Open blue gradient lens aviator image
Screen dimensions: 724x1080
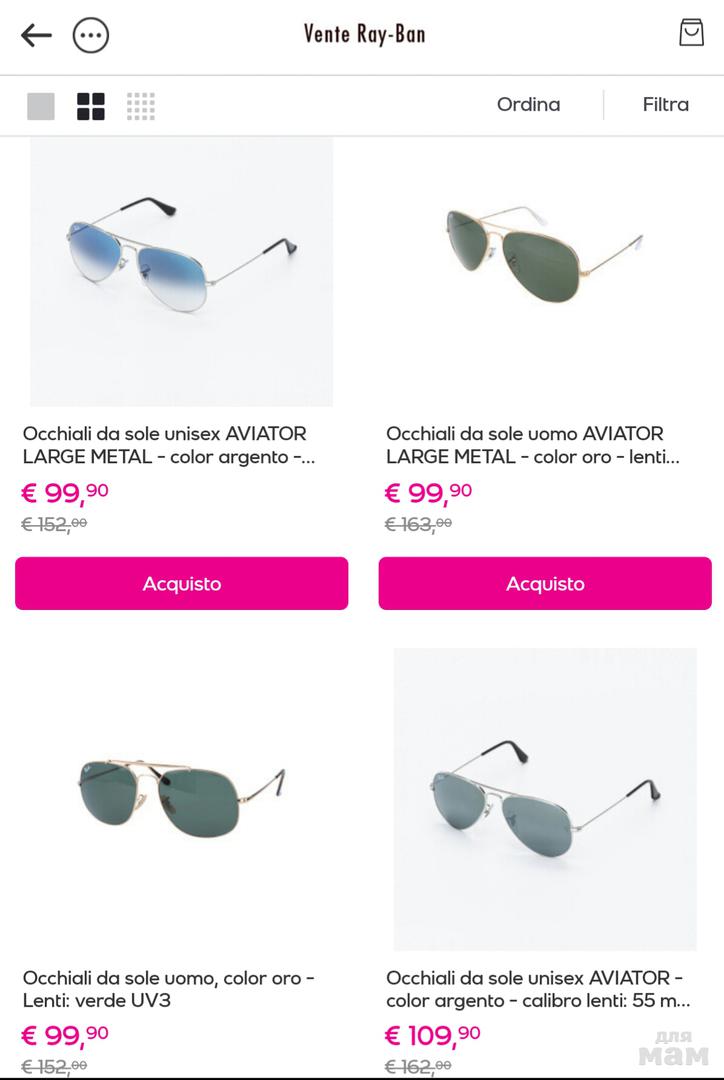(x=182, y=271)
